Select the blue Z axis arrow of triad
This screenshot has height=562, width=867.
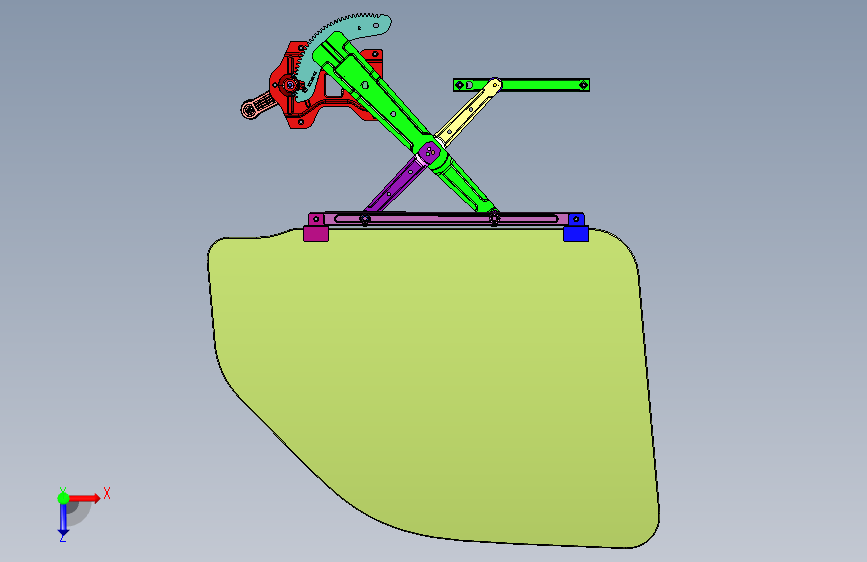pyautogui.click(x=63, y=520)
